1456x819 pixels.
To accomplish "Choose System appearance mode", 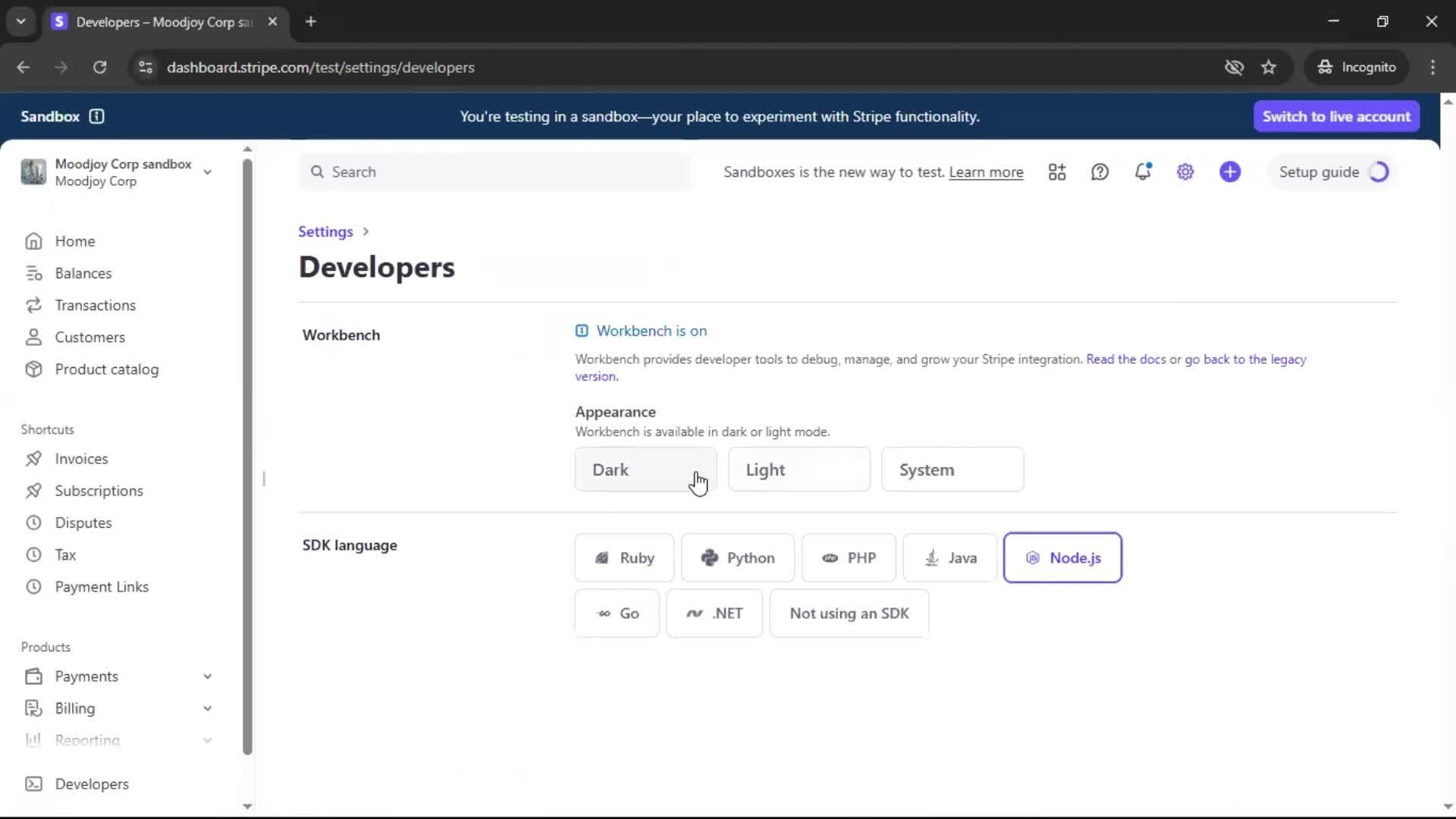I will [952, 469].
